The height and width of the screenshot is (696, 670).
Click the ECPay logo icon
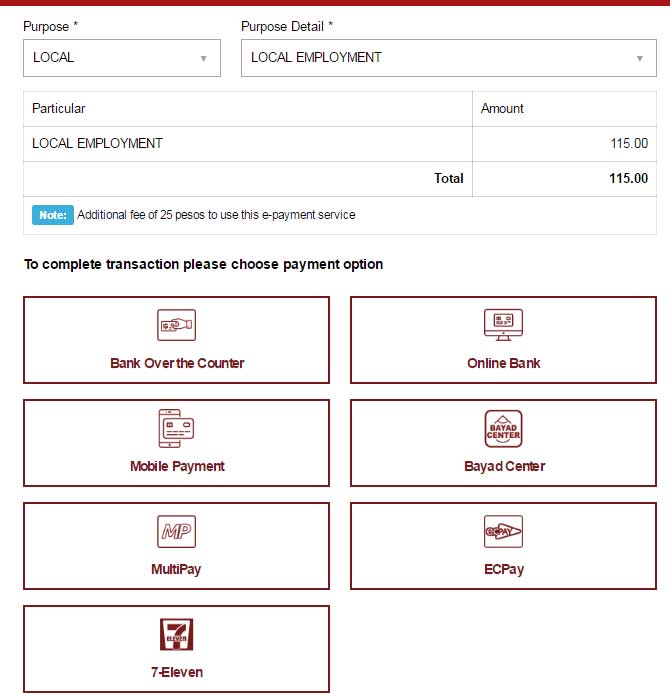(503, 531)
